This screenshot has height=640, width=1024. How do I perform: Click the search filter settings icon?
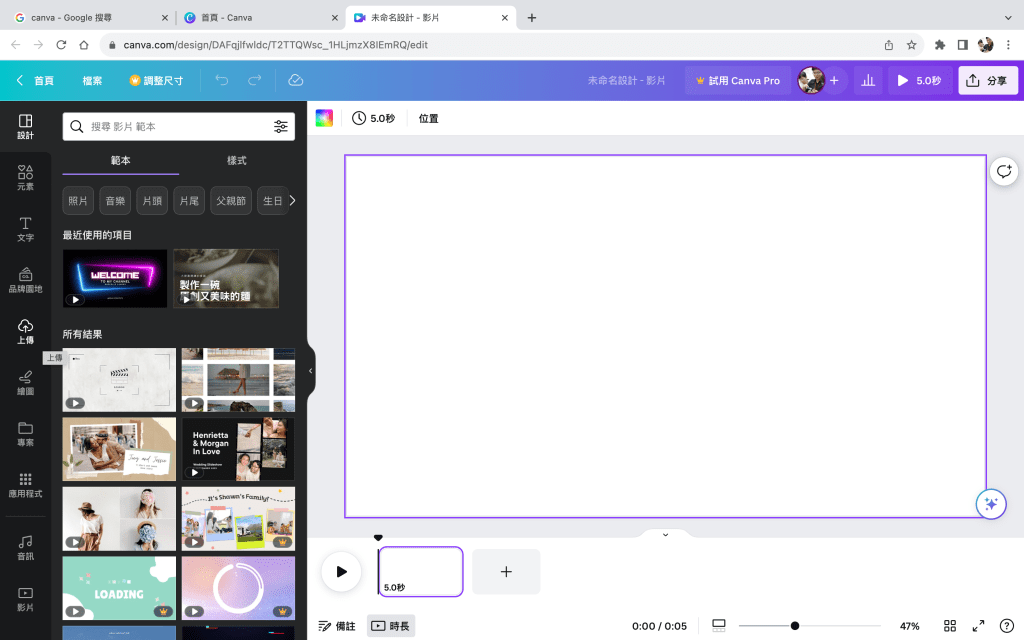click(x=281, y=127)
